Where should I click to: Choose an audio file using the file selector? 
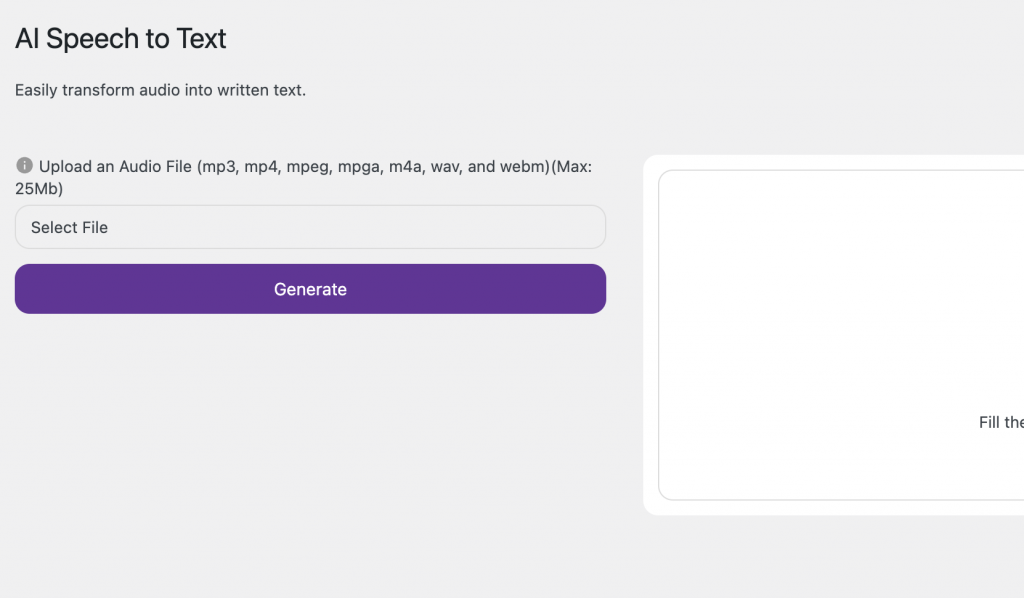(x=310, y=227)
